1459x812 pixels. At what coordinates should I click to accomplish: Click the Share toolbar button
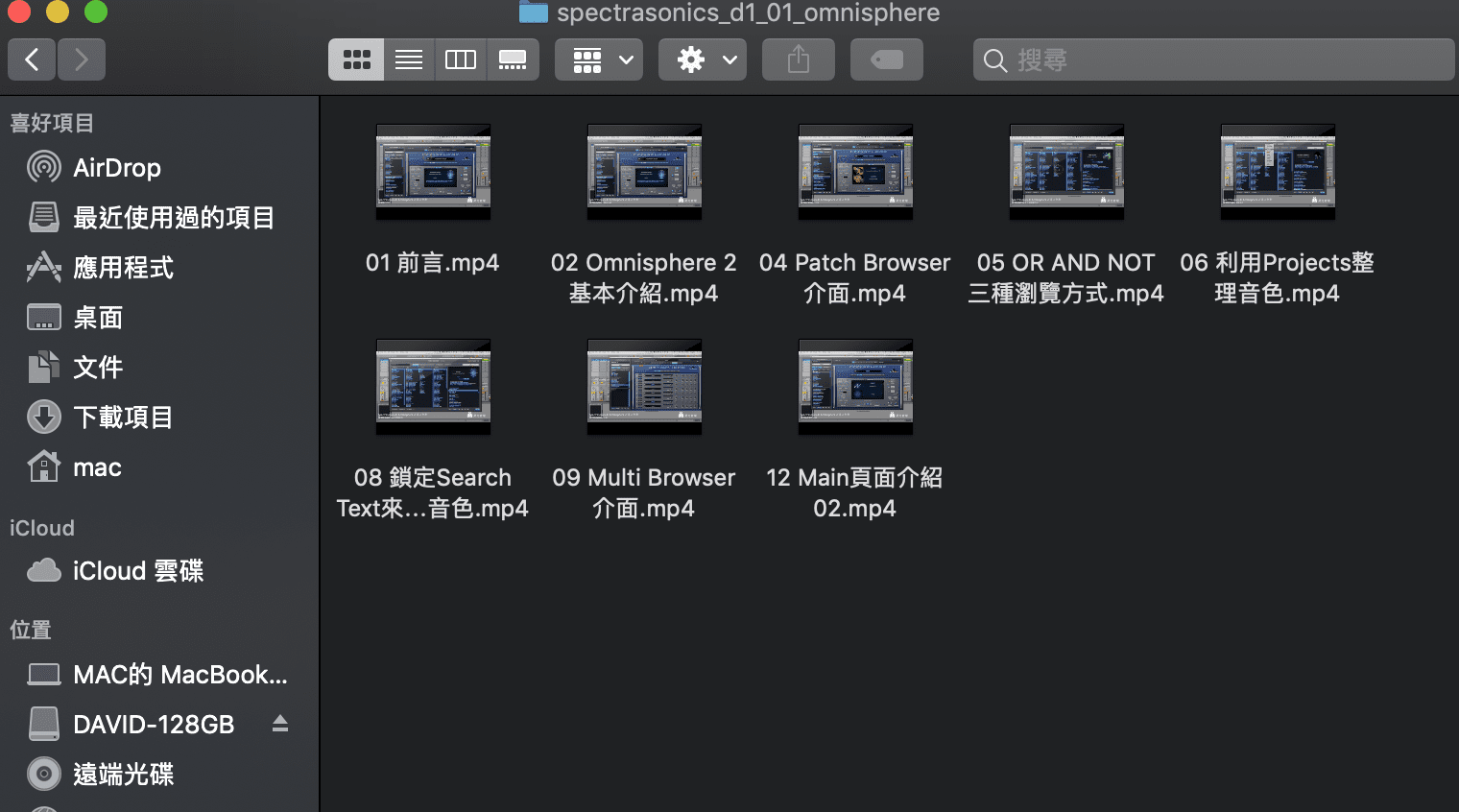(799, 60)
